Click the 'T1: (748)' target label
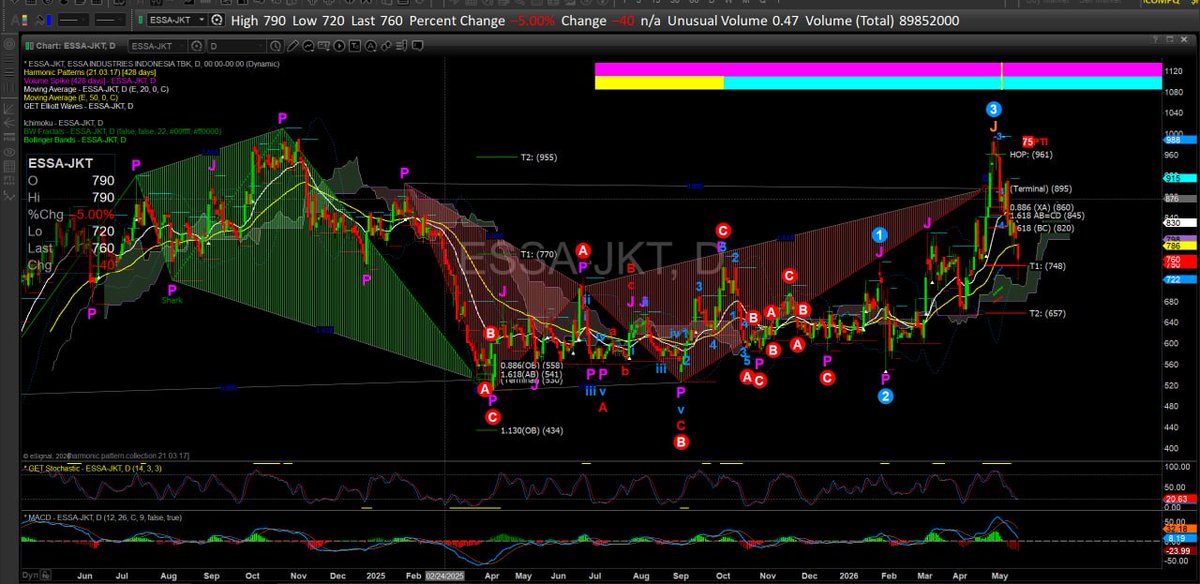Image resolution: width=1200 pixels, height=584 pixels. tap(1048, 266)
